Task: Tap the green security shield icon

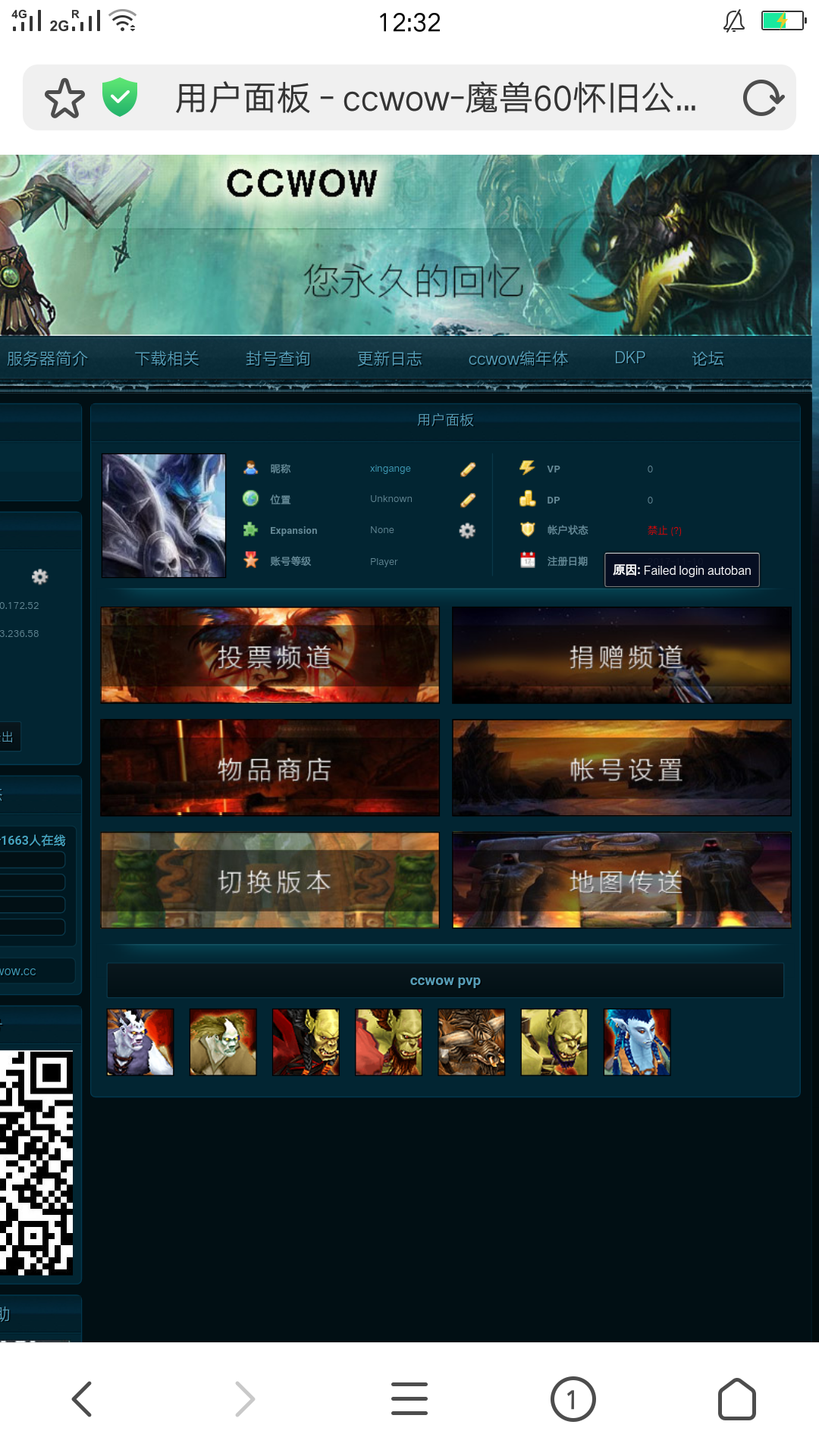Action: point(120,97)
